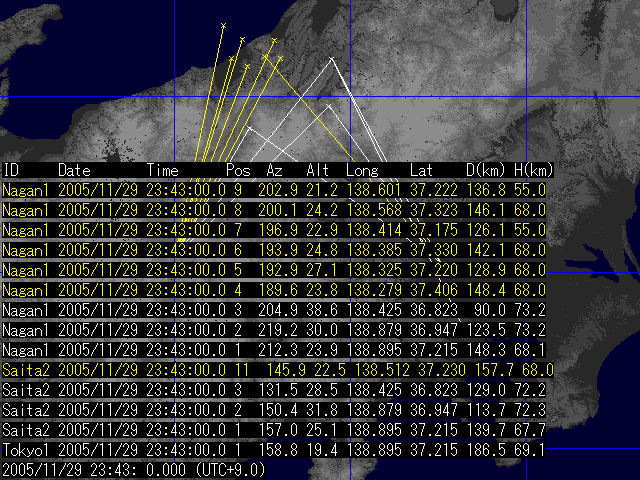Screen dimensions: 640x480
Task: Click height value 67.7
Action: (530, 430)
